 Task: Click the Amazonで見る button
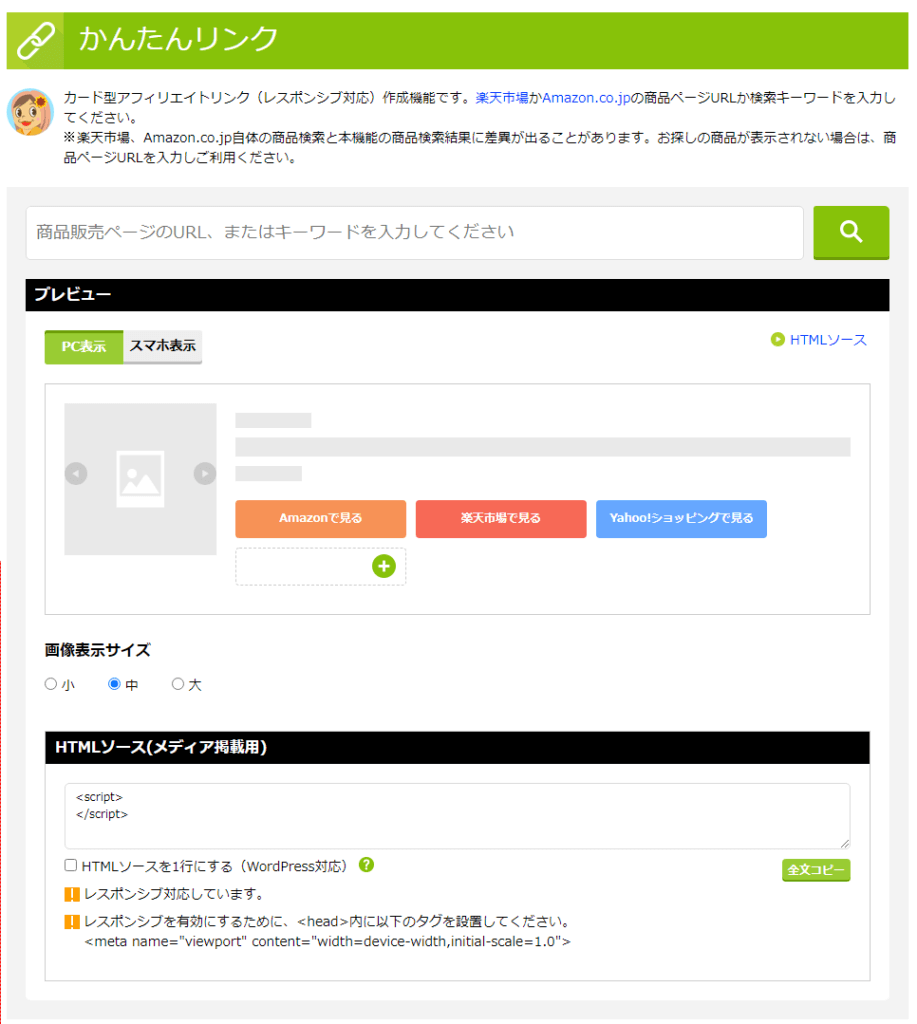coord(321,519)
